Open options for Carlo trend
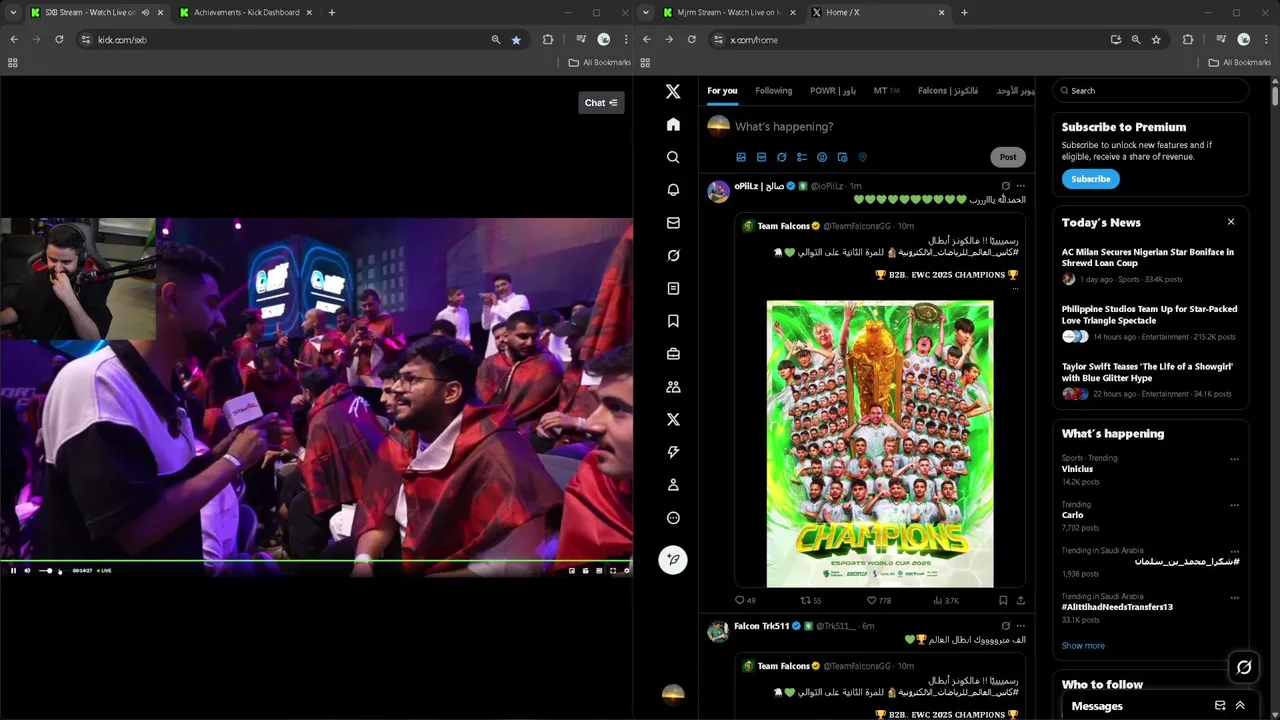 tap(1234, 506)
